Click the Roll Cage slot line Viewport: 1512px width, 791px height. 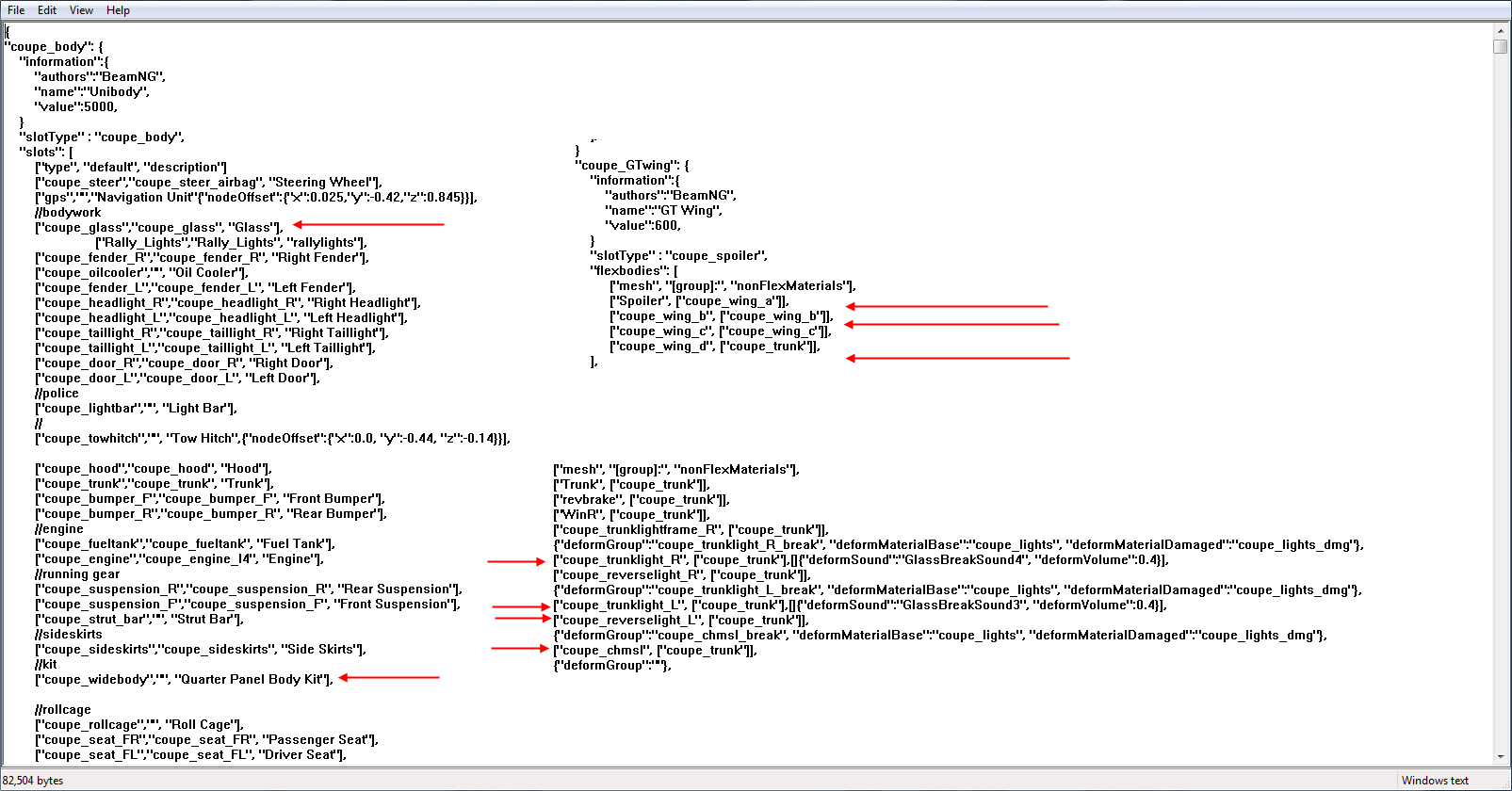pos(138,724)
